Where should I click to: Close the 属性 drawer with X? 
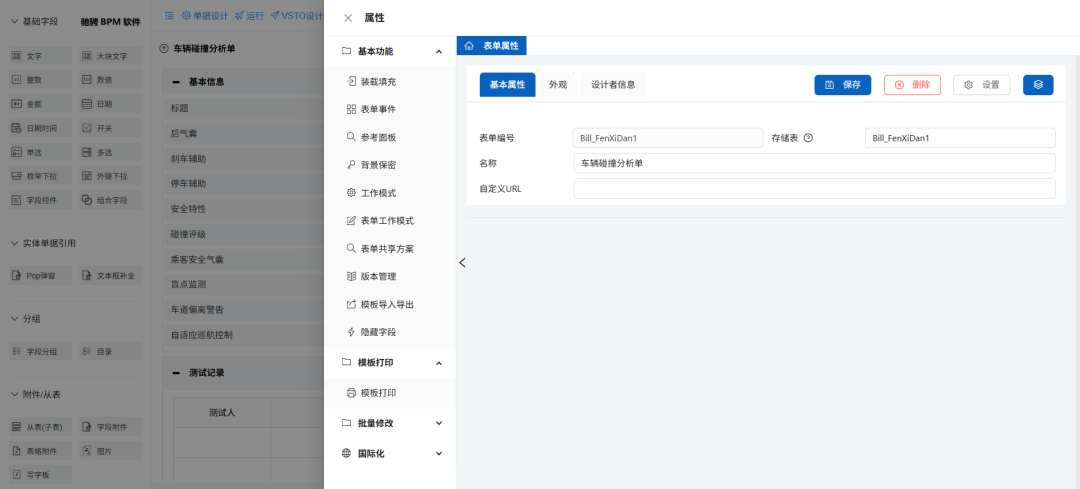348,18
